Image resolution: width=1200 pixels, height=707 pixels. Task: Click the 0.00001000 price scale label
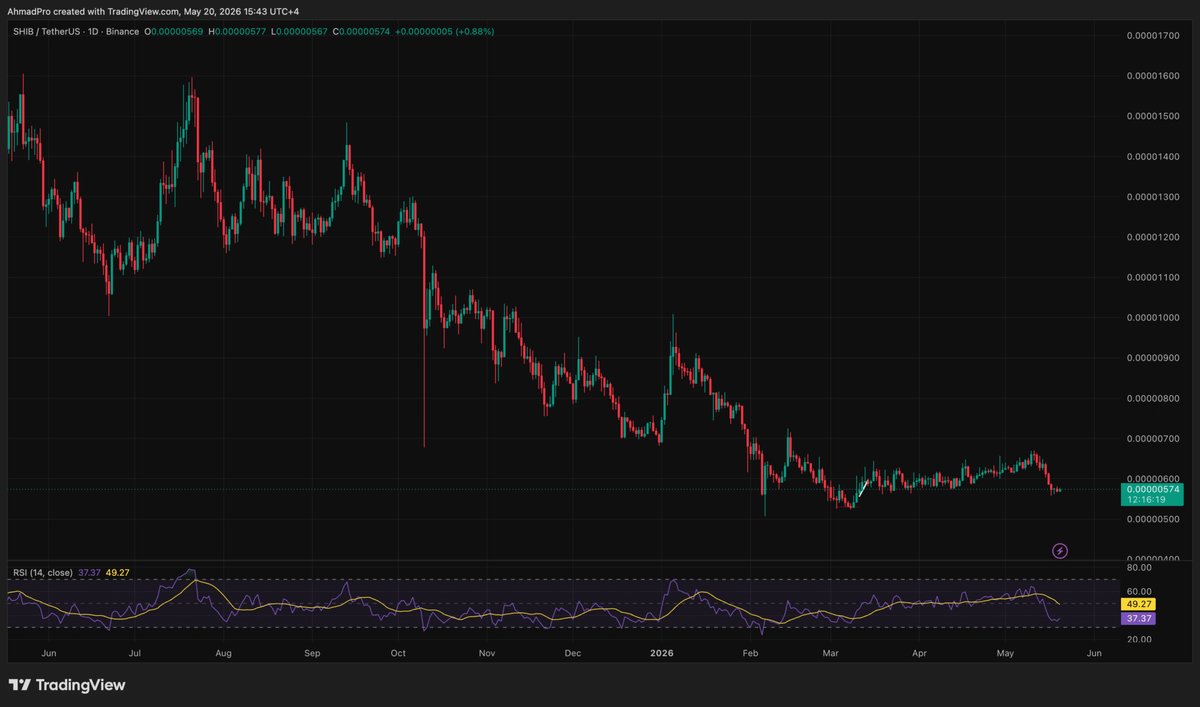point(1154,318)
